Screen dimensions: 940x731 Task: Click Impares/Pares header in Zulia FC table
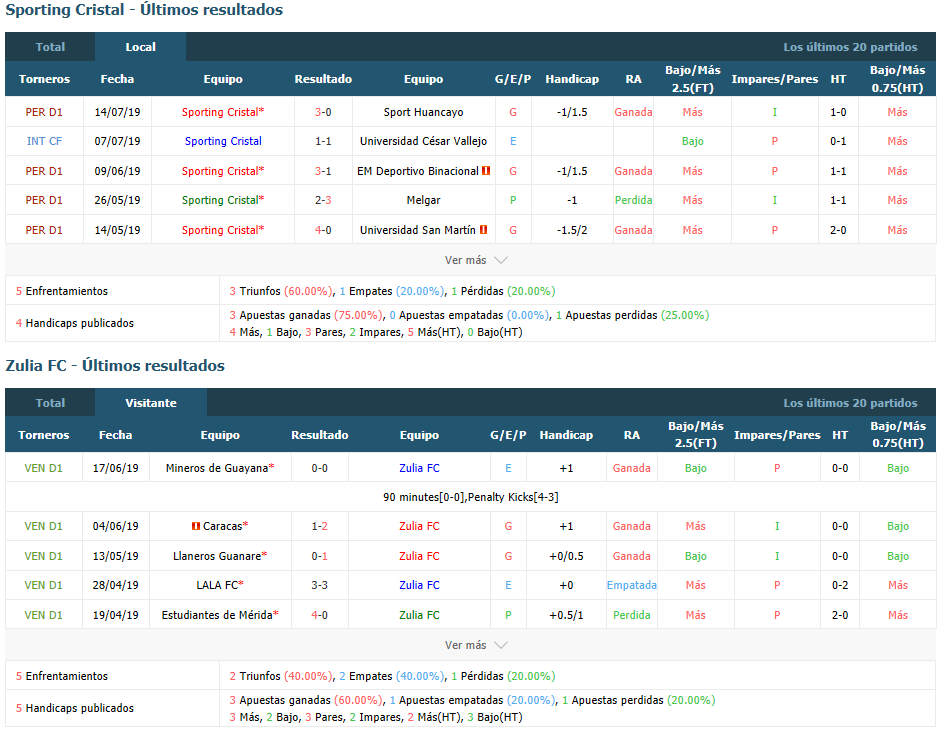click(777, 435)
